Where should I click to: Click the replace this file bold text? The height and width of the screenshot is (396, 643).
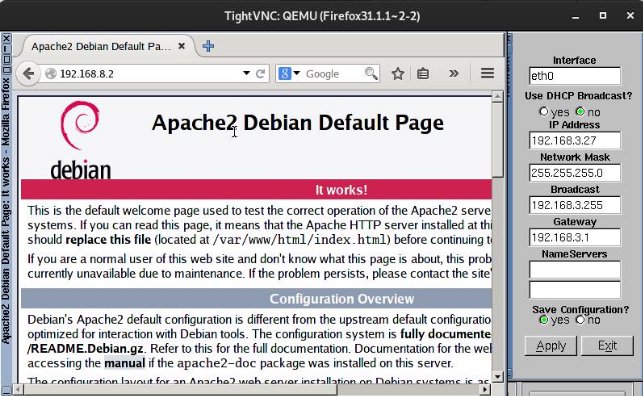(x=108, y=239)
